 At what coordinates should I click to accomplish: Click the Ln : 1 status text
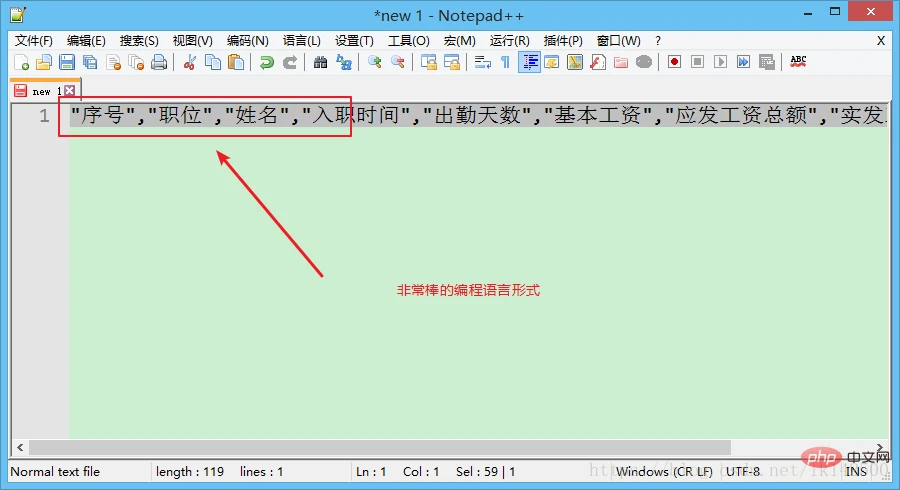coord(371,472)
